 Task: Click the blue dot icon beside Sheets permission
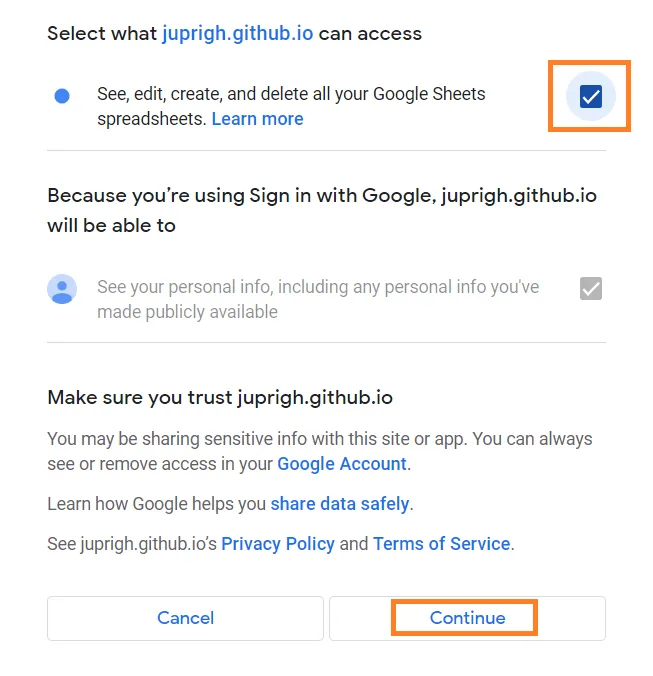click(62, 96)
